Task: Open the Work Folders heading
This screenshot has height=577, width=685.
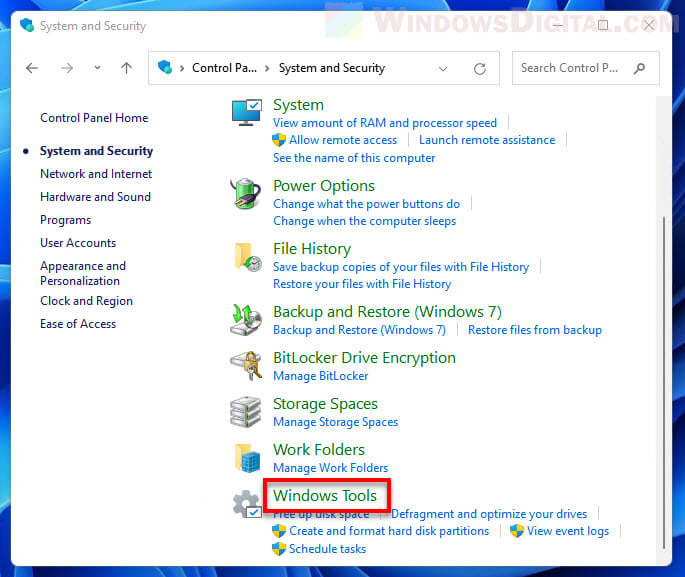Action: (319, 450)
